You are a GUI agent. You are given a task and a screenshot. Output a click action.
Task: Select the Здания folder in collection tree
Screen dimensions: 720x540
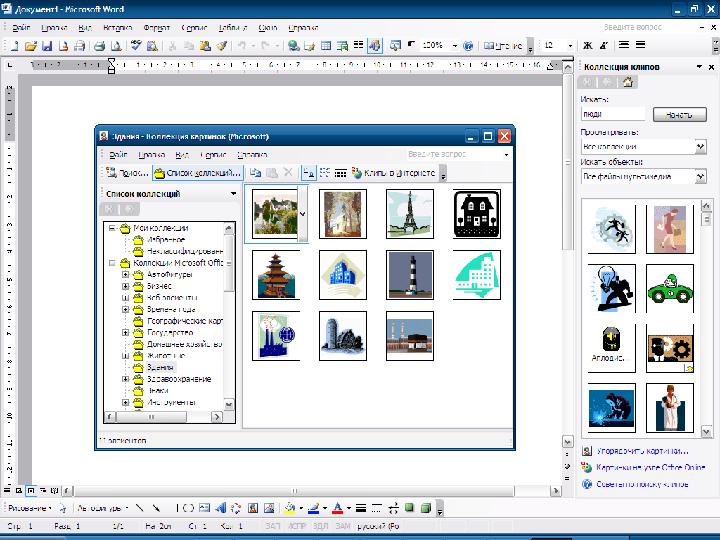click(x=160, y=367)
